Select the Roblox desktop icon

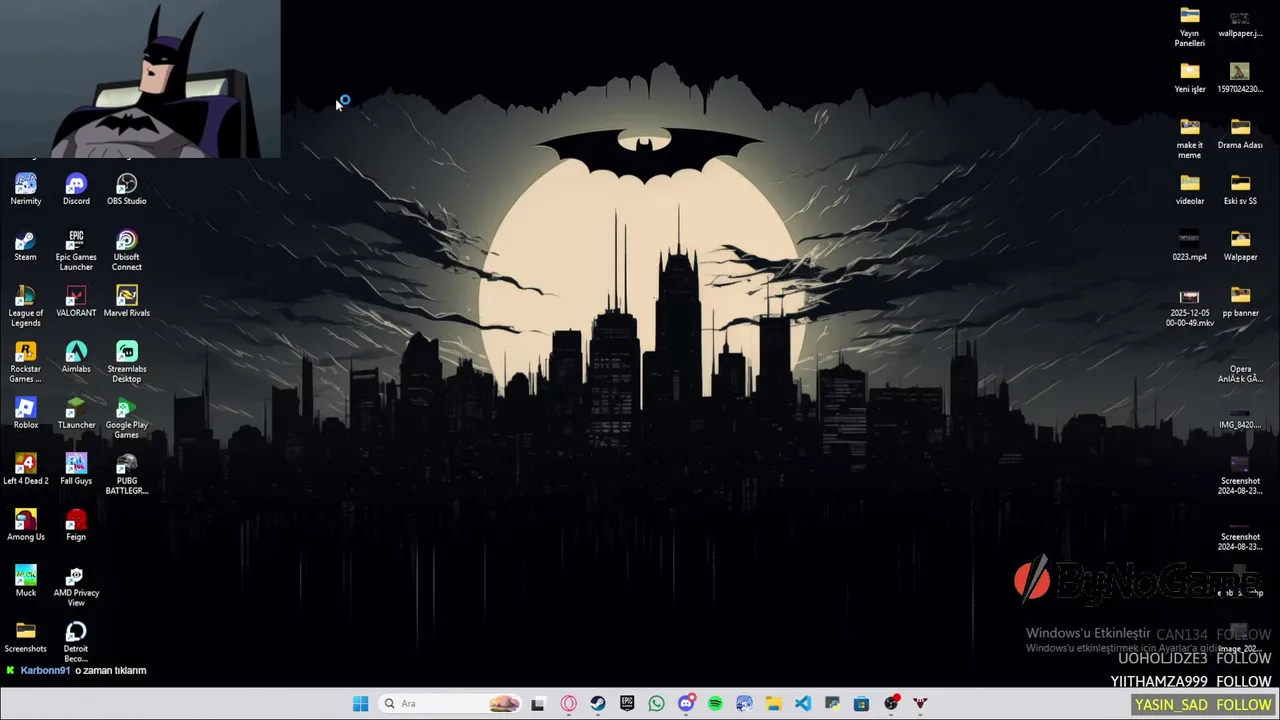(26, 413)
